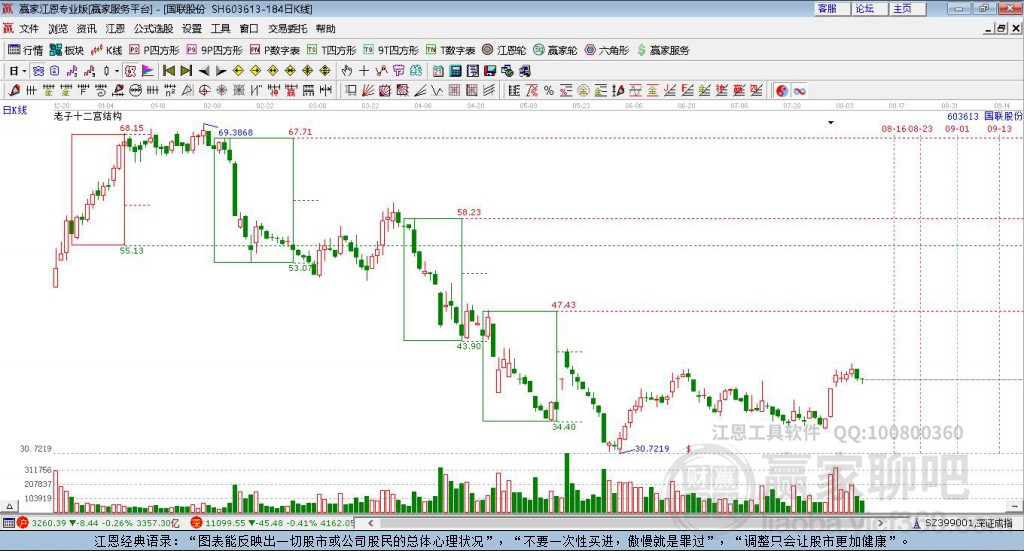1024x551 pixels.
Task: Open 赢家服务 with the green dollar icon
Action: tap(663, 50)
